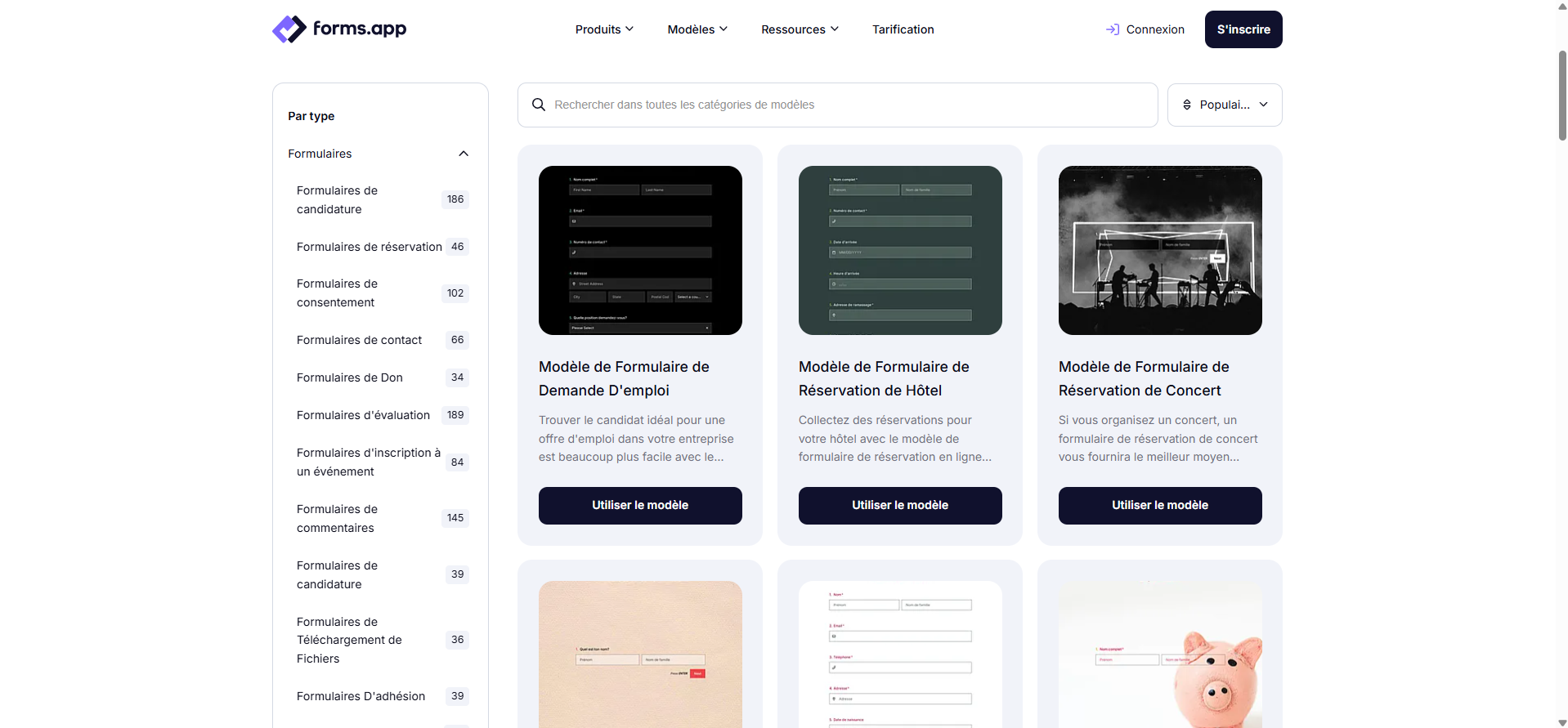
Task: Click title Modèle de Formulaire de Réservation de Hôtel
Action: [884, 378]
